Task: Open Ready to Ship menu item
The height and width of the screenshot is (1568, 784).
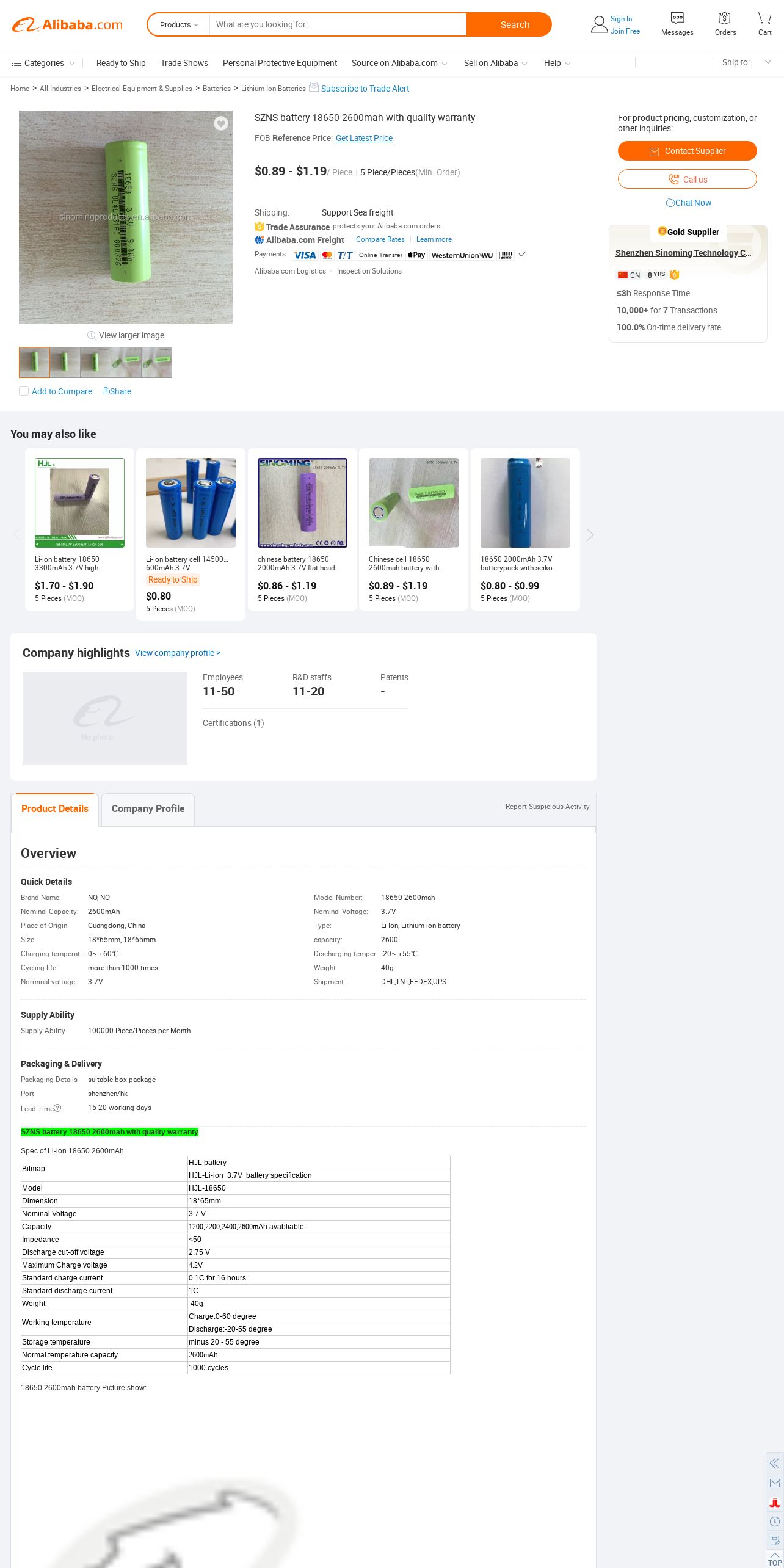Action: [121, 63]
